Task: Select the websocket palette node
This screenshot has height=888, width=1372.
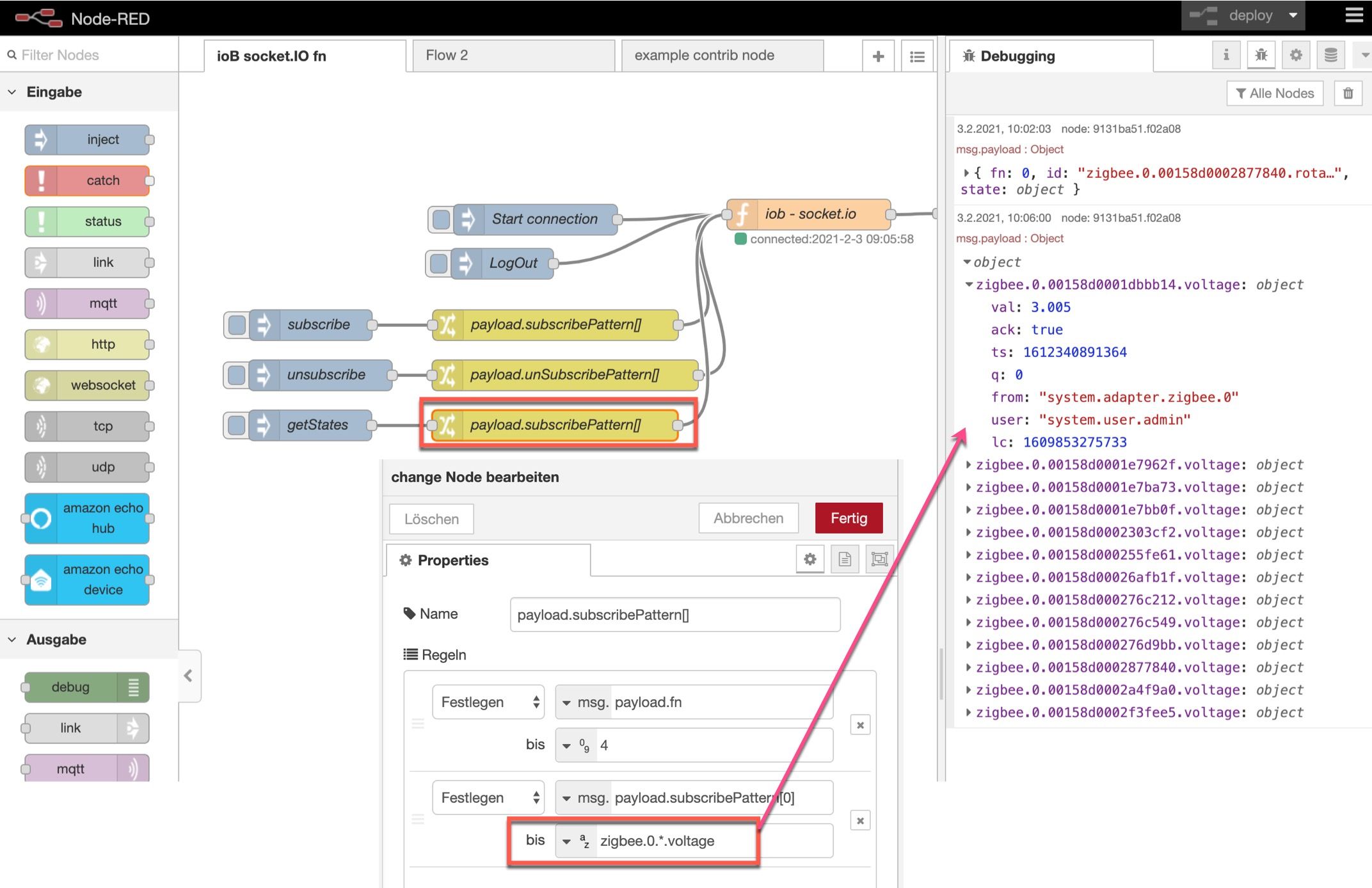Action: pos(88,385)
